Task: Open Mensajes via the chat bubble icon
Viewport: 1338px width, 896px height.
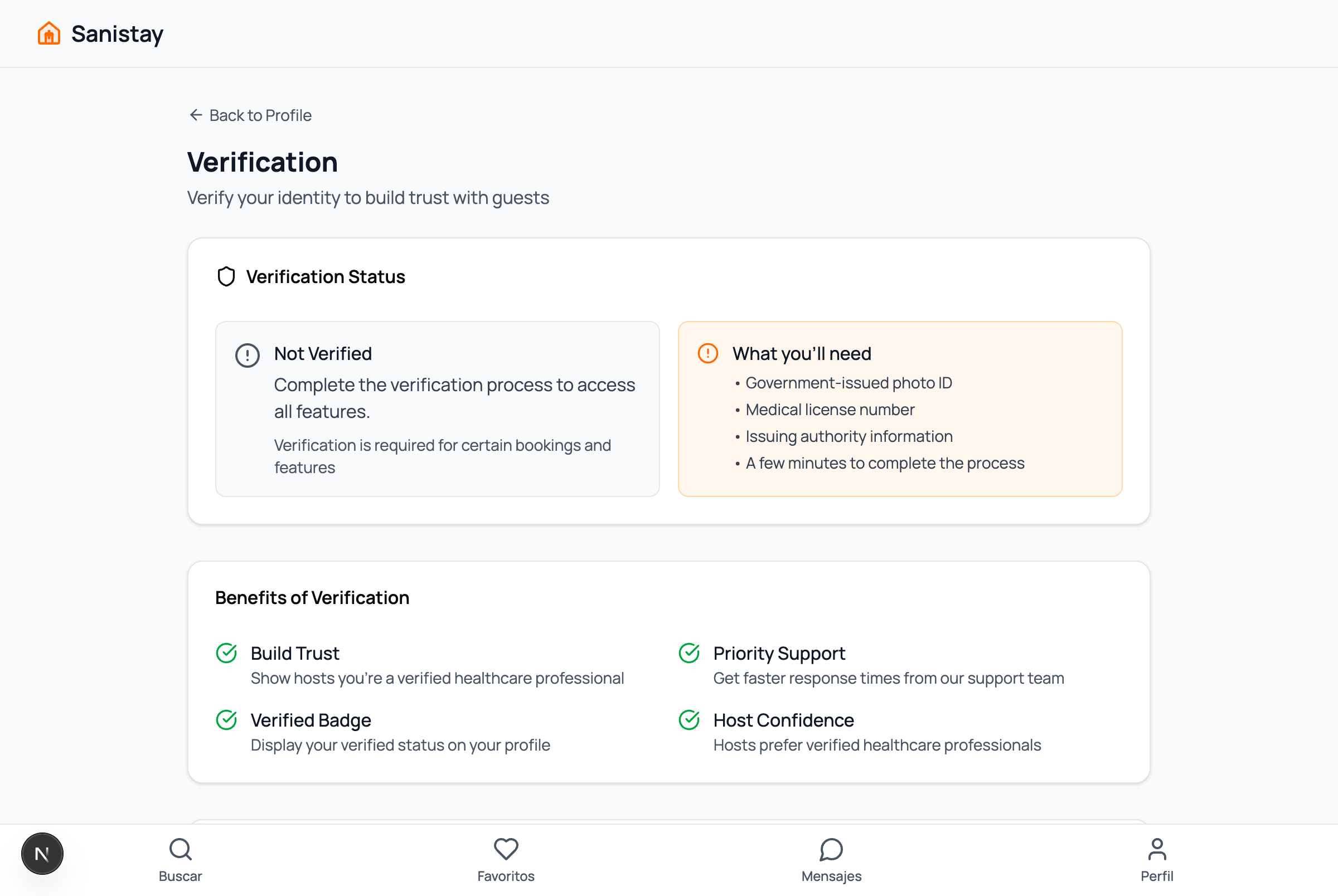Action: click(832, 850)
